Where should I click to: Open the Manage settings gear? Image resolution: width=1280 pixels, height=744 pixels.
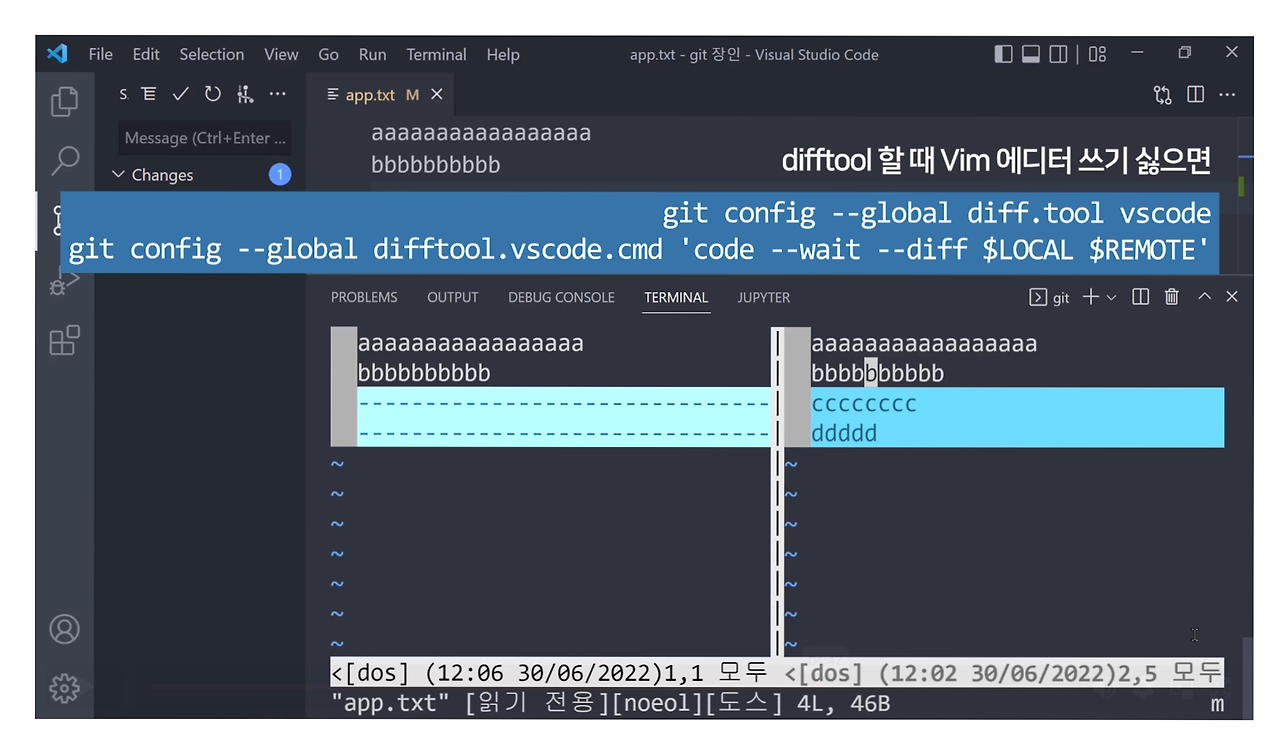(65, 687)
